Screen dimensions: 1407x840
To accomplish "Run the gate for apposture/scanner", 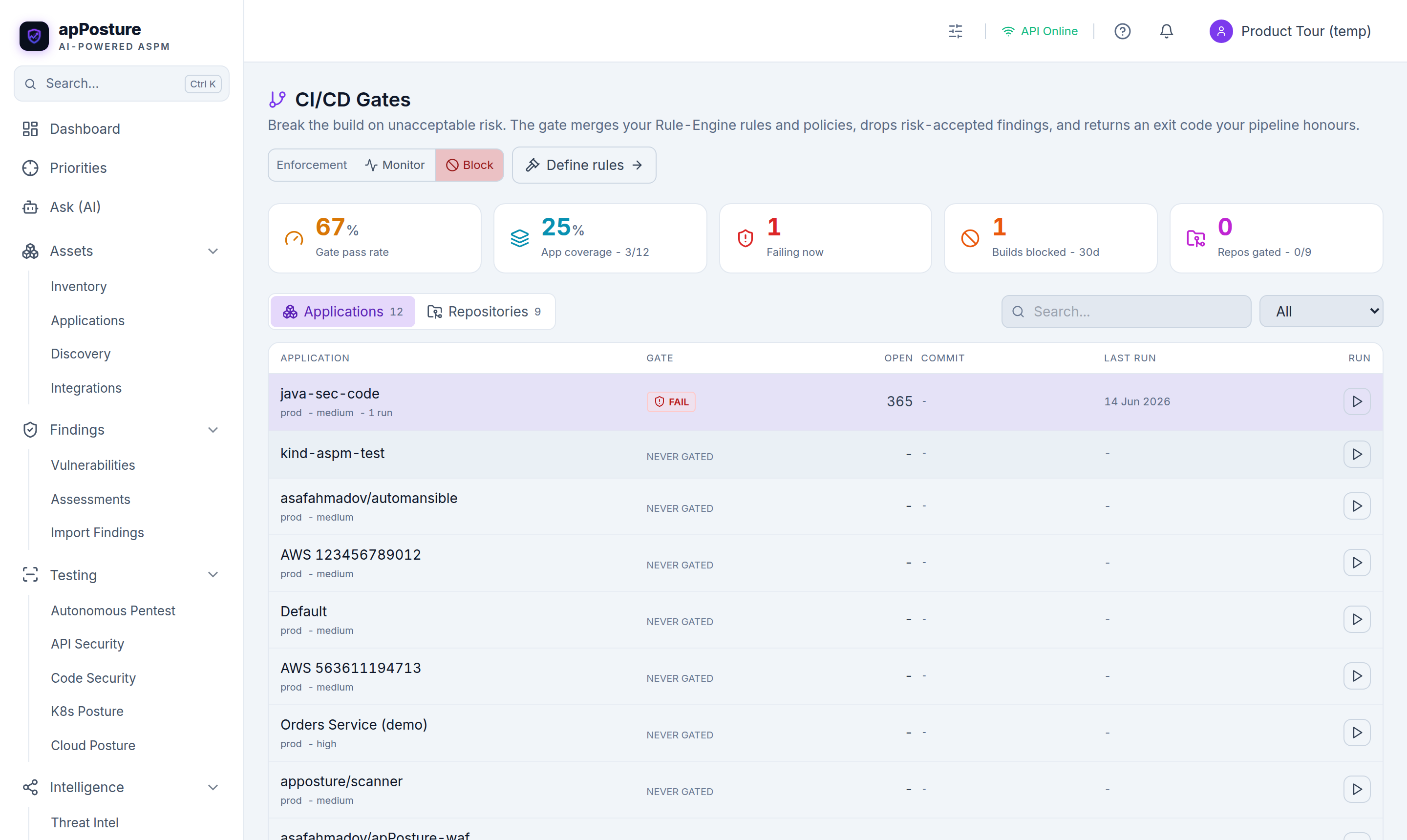I will click(1357, 789).
